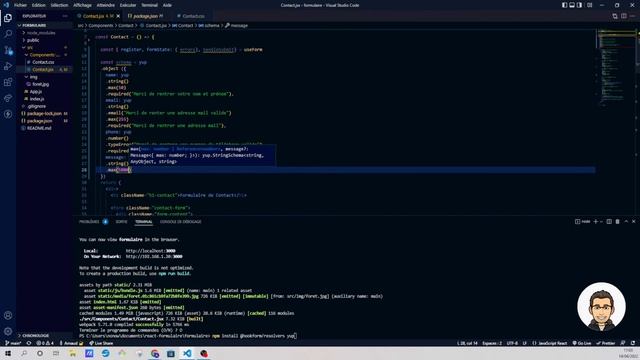This screenshot has height=360, width=640.
Task: Collapse the src folder
Action: point(45,47)
